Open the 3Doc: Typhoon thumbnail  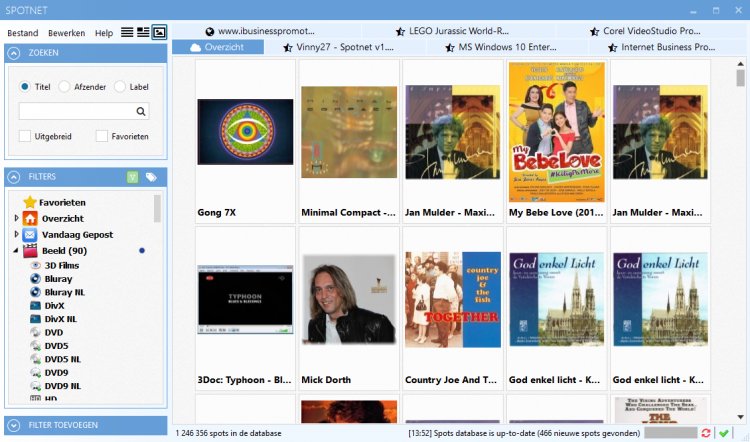coord(245,299)
